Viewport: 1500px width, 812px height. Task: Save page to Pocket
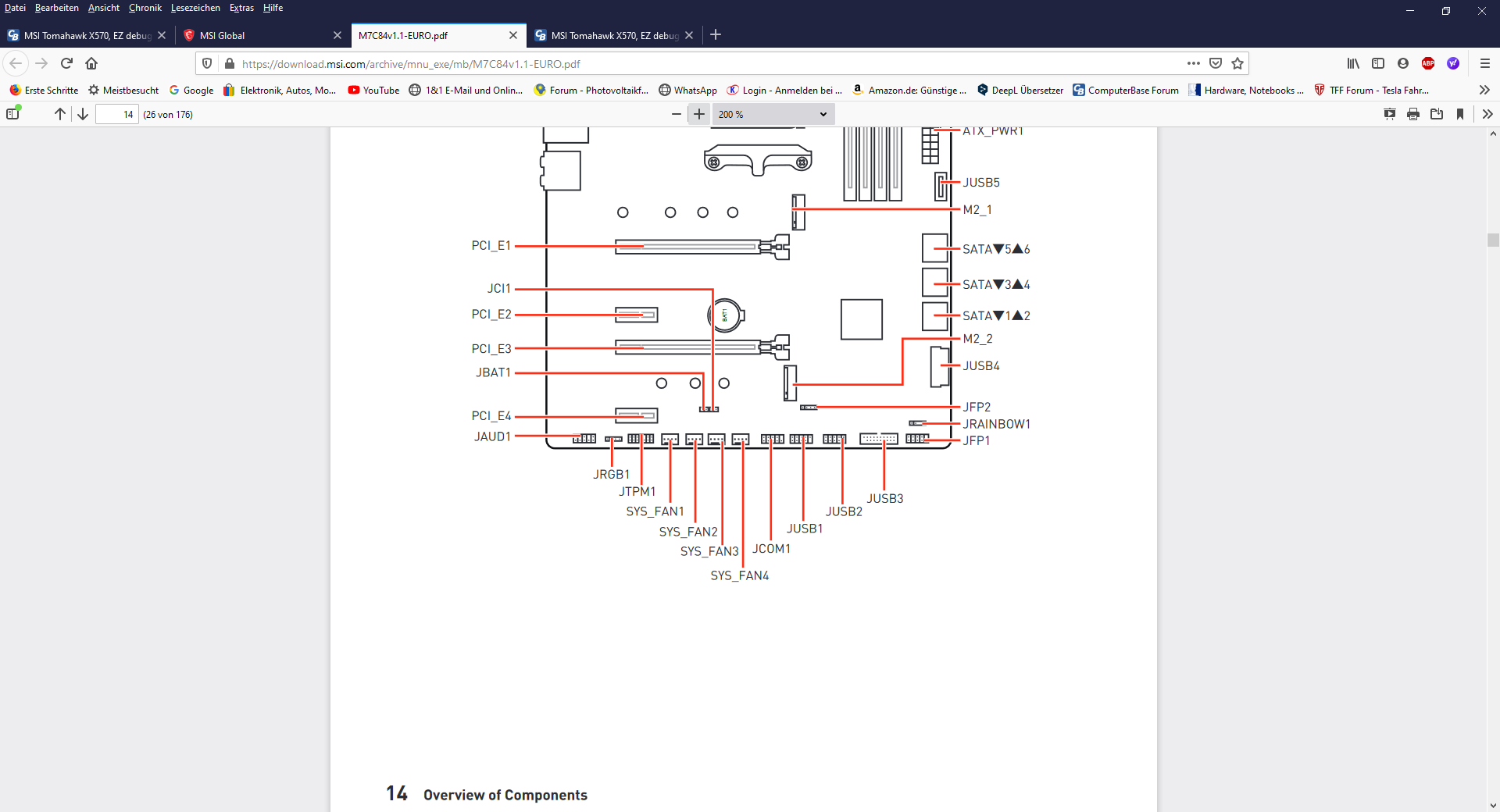pyautogui.click(x=1216, y=63)
